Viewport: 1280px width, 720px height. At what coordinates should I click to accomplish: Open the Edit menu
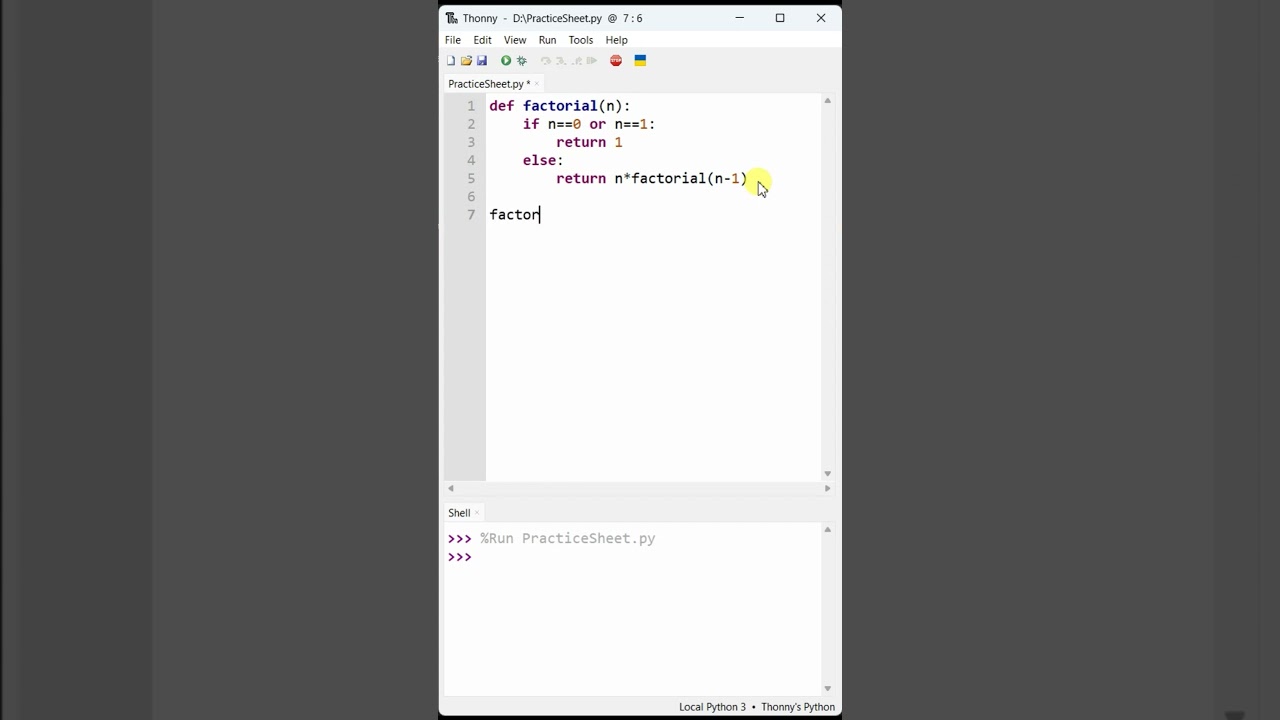pos(483,40)
